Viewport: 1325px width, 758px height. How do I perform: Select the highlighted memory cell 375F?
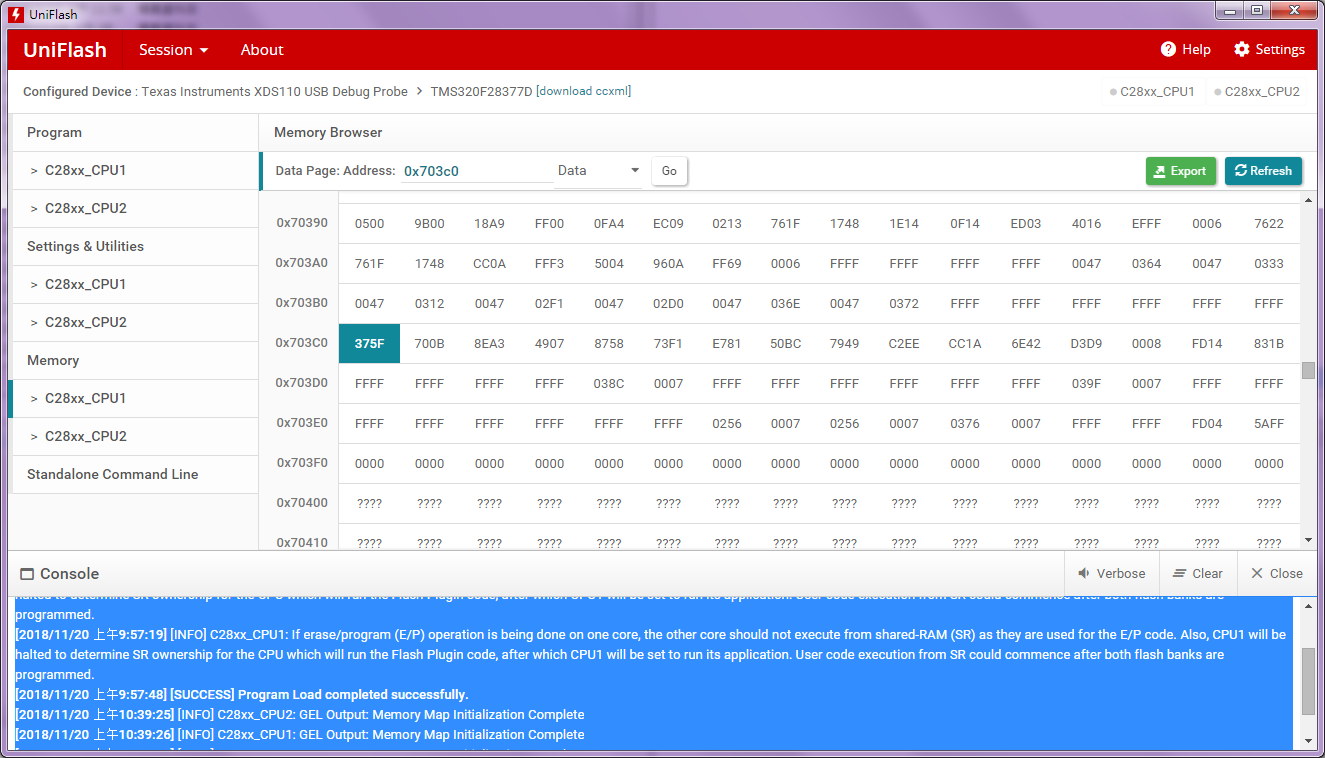coord(369,344)
